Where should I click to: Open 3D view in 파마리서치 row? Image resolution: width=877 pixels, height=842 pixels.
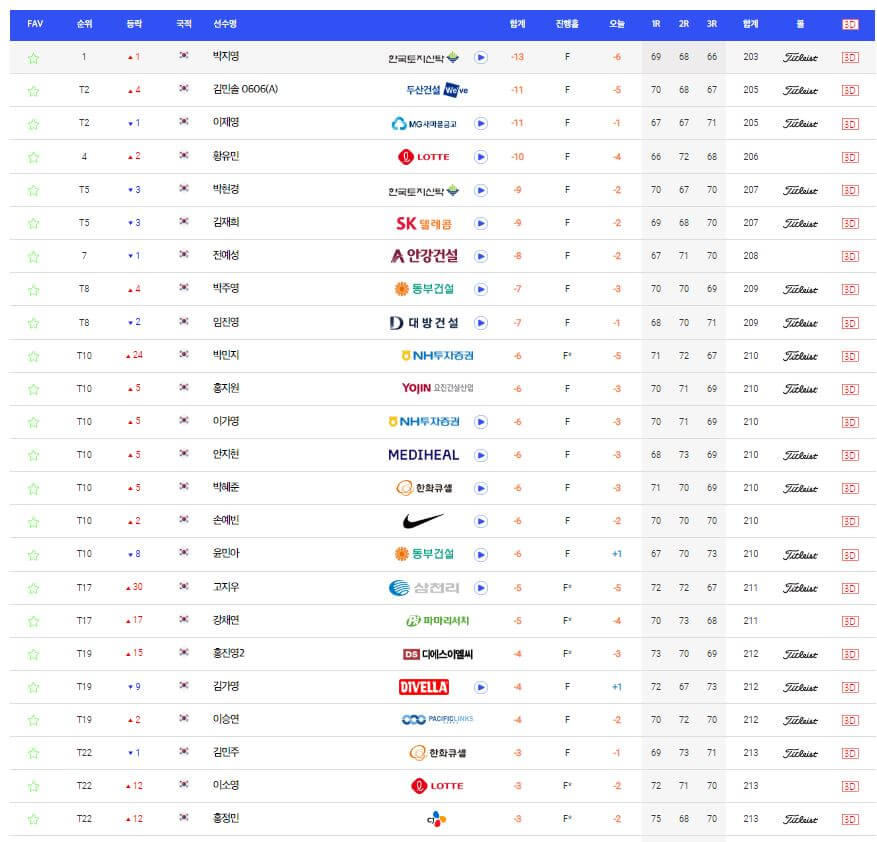850,621
